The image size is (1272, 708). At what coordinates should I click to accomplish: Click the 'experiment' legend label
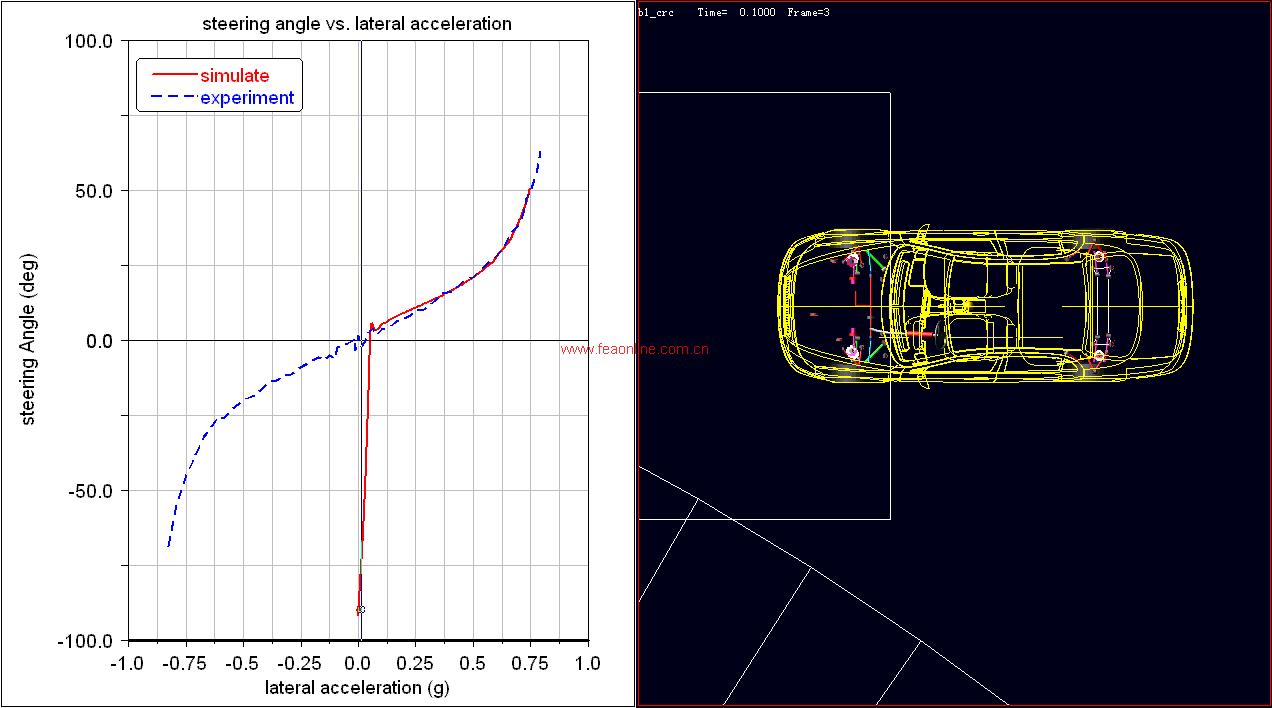(x=247, y=98)
